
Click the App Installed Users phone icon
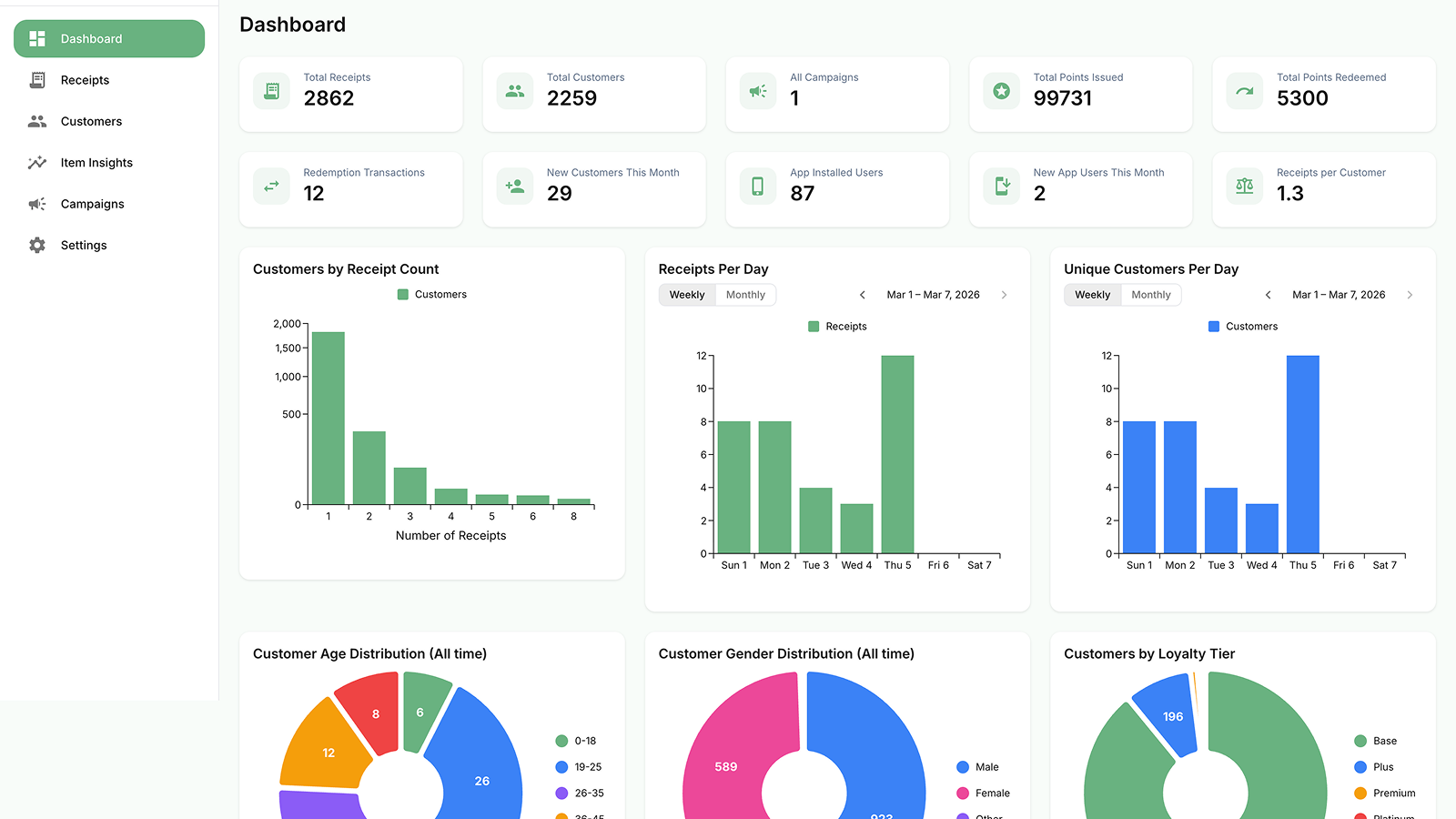pos(758,186)
